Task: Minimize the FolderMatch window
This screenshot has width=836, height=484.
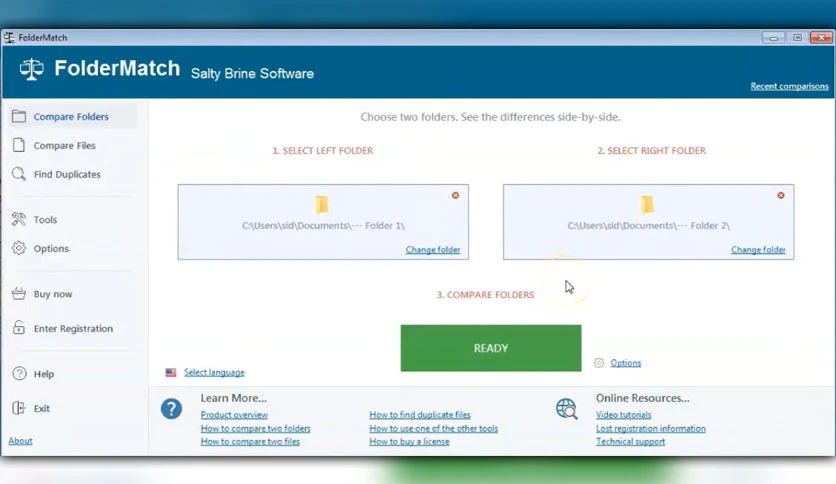Action: (x=773, y=37)
